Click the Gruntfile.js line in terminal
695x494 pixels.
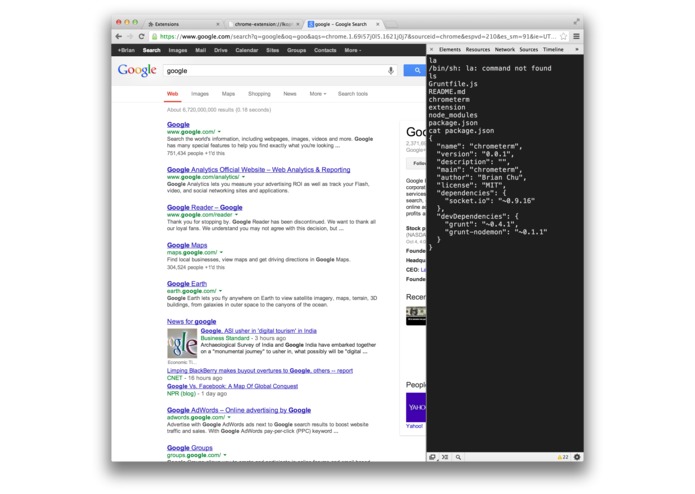[x=453, y=84]
